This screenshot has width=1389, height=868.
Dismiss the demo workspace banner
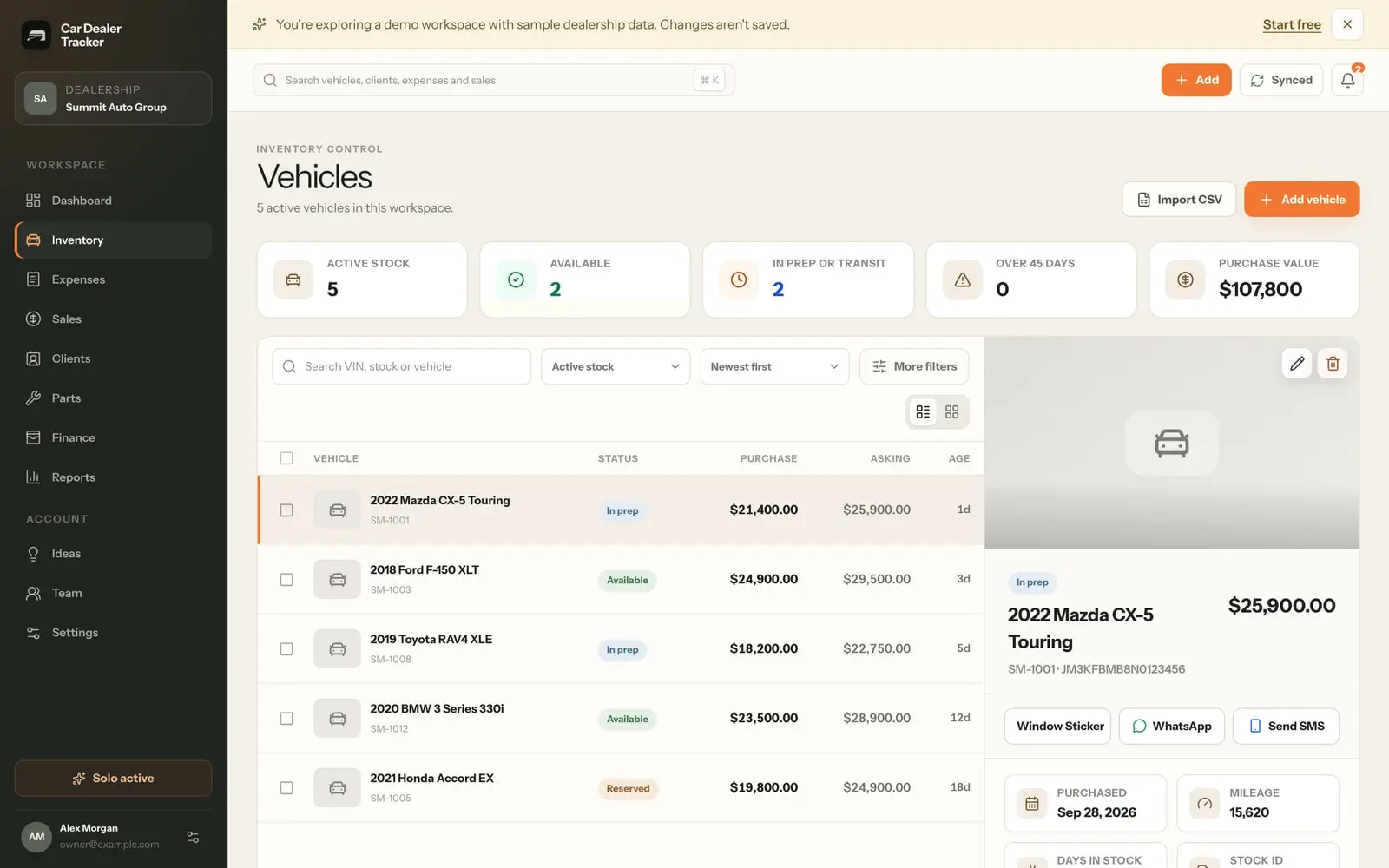point(1347,24)
